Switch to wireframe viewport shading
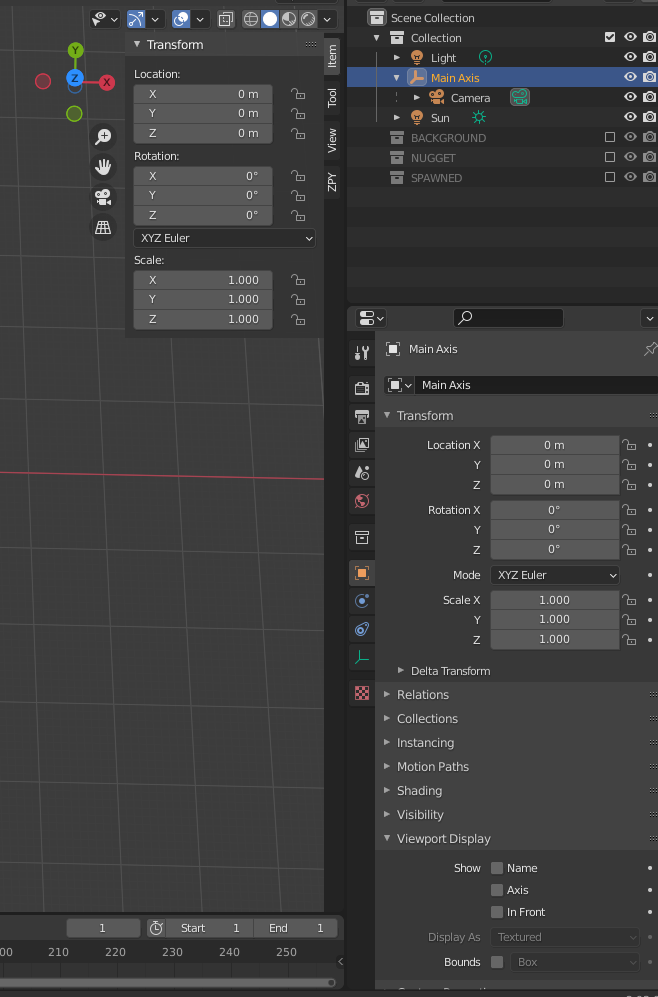Image resolution: width=658 pixels, height=997 pixels. [251, 19]
